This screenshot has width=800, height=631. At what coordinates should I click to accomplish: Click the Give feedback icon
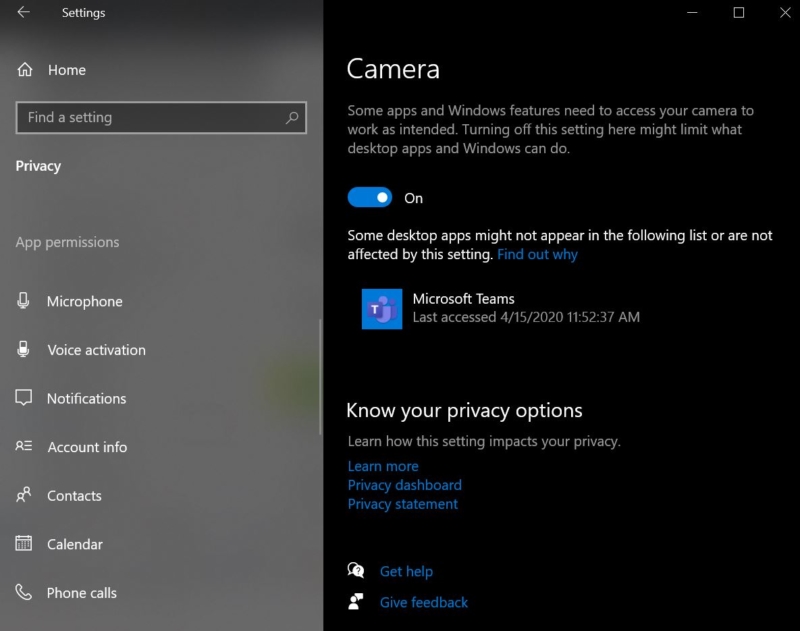[355, 602]
